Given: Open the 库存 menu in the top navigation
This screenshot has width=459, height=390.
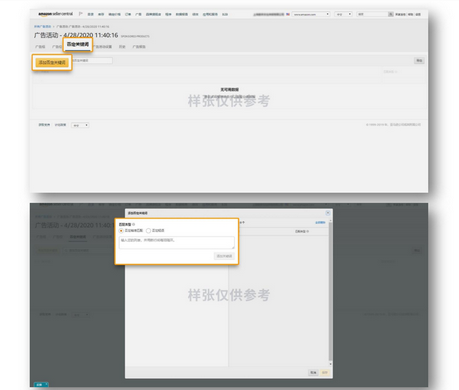Looking at the screenshot, I should click(101, 14).
